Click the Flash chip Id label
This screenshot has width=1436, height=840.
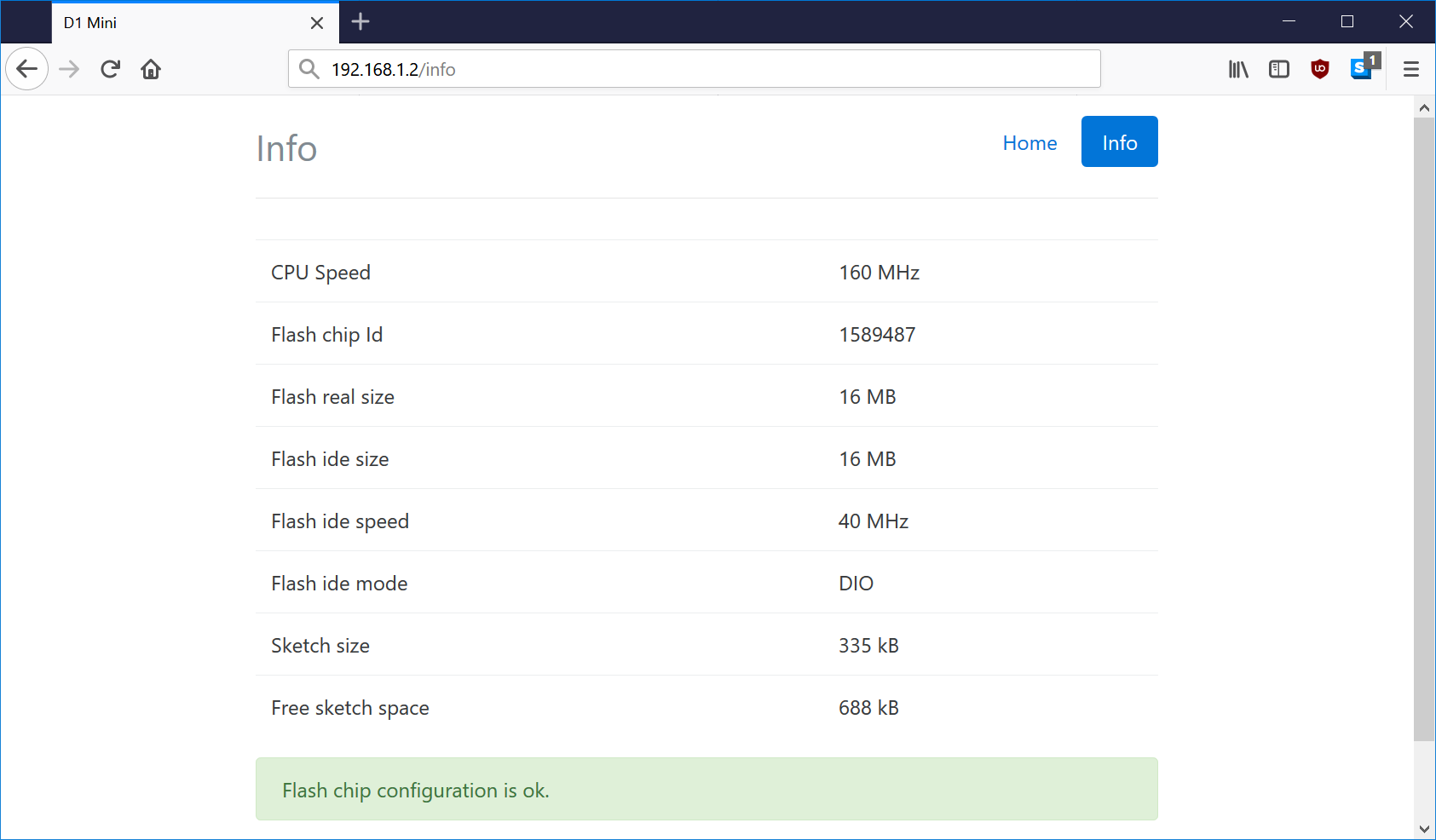326,335
